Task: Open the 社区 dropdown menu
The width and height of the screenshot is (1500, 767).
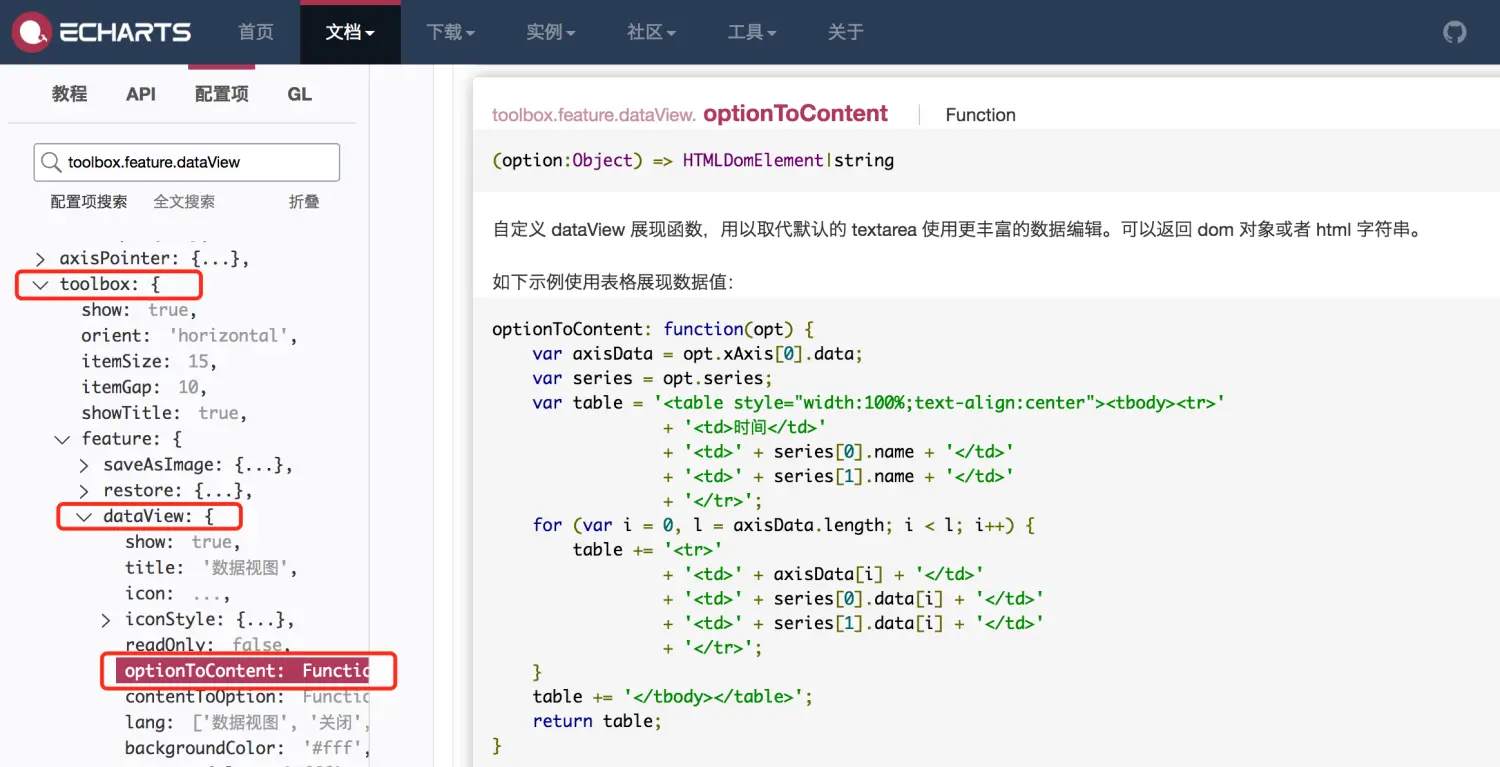Action: [x=651, y=32]
